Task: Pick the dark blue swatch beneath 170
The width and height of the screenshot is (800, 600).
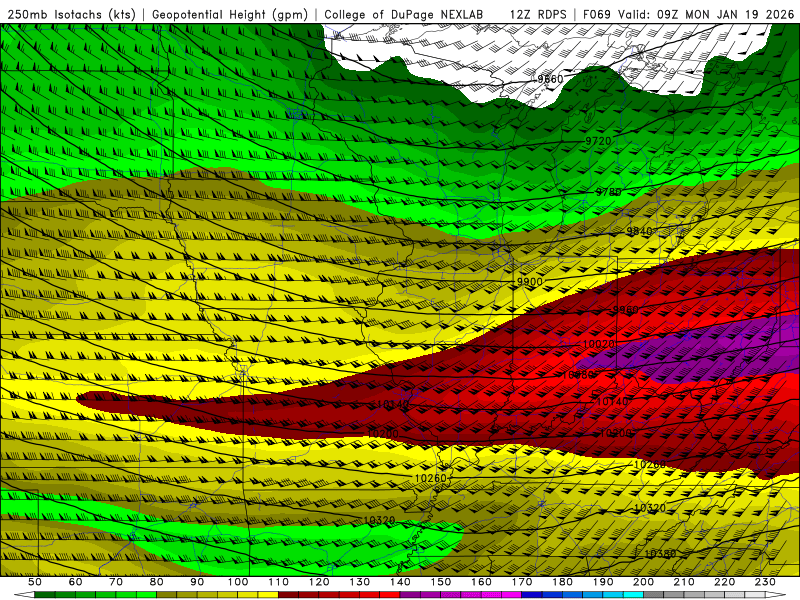Action: point(532,595)
